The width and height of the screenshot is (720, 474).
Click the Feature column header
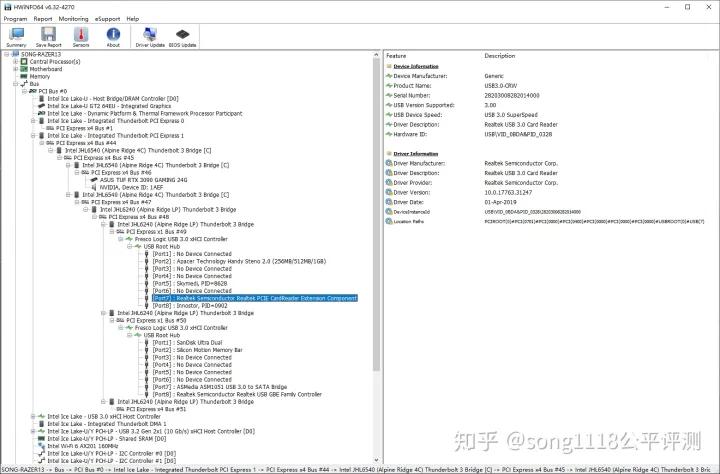tap(396, 56)
